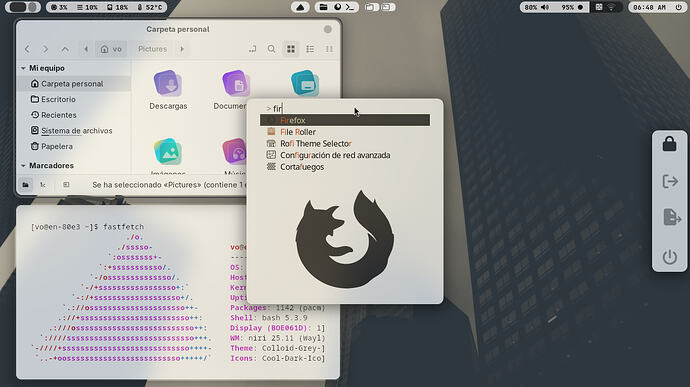Log out from the power menu
690x387 pixels.
tap(669, 181)
